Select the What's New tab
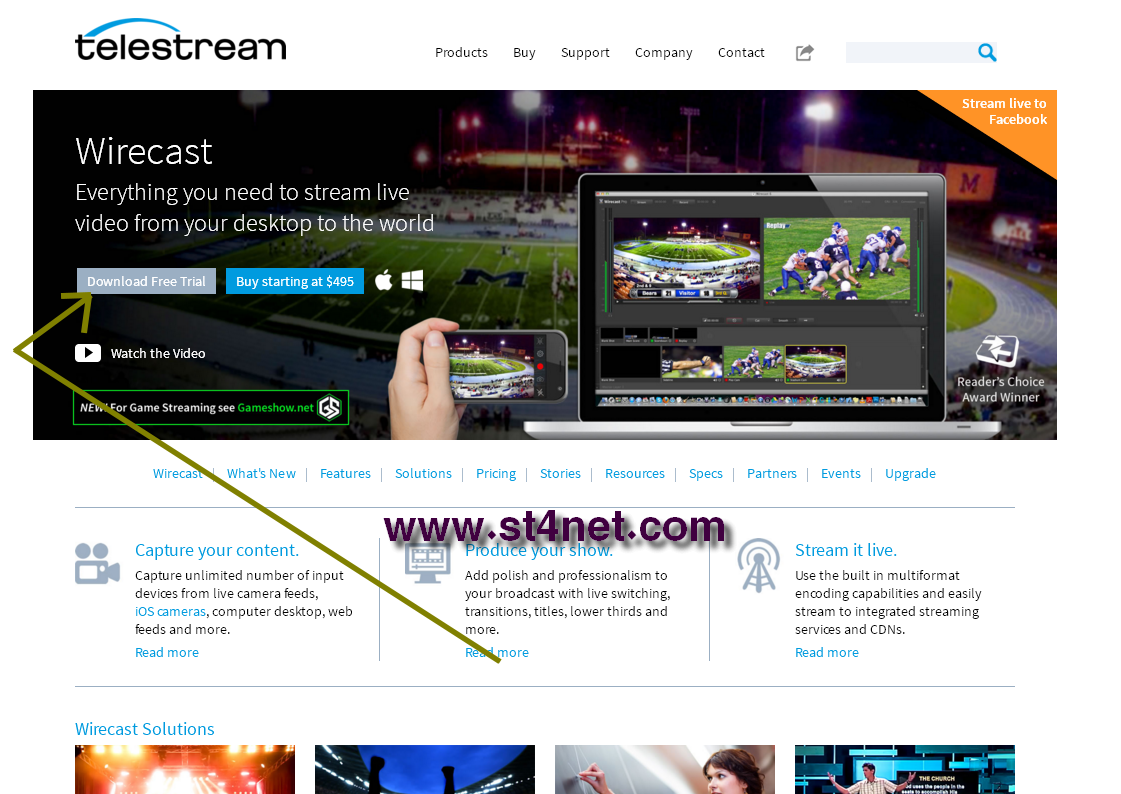Viewport: 1121px width, 794px height. pos(261,473)
